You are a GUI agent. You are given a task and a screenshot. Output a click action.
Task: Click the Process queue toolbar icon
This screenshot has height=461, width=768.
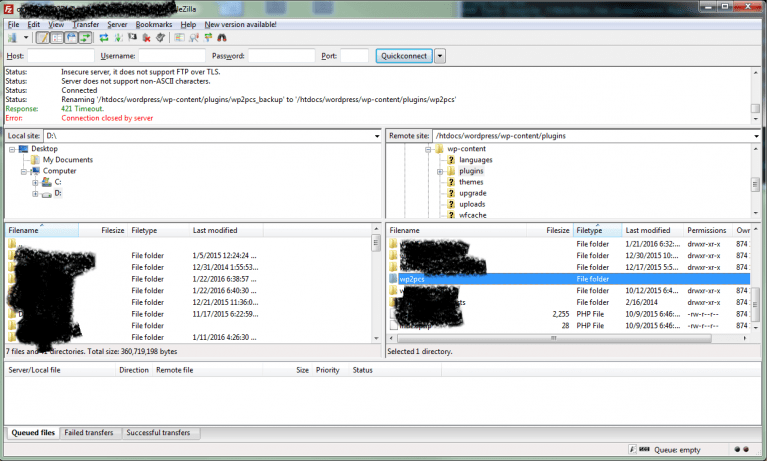(118, 38)
